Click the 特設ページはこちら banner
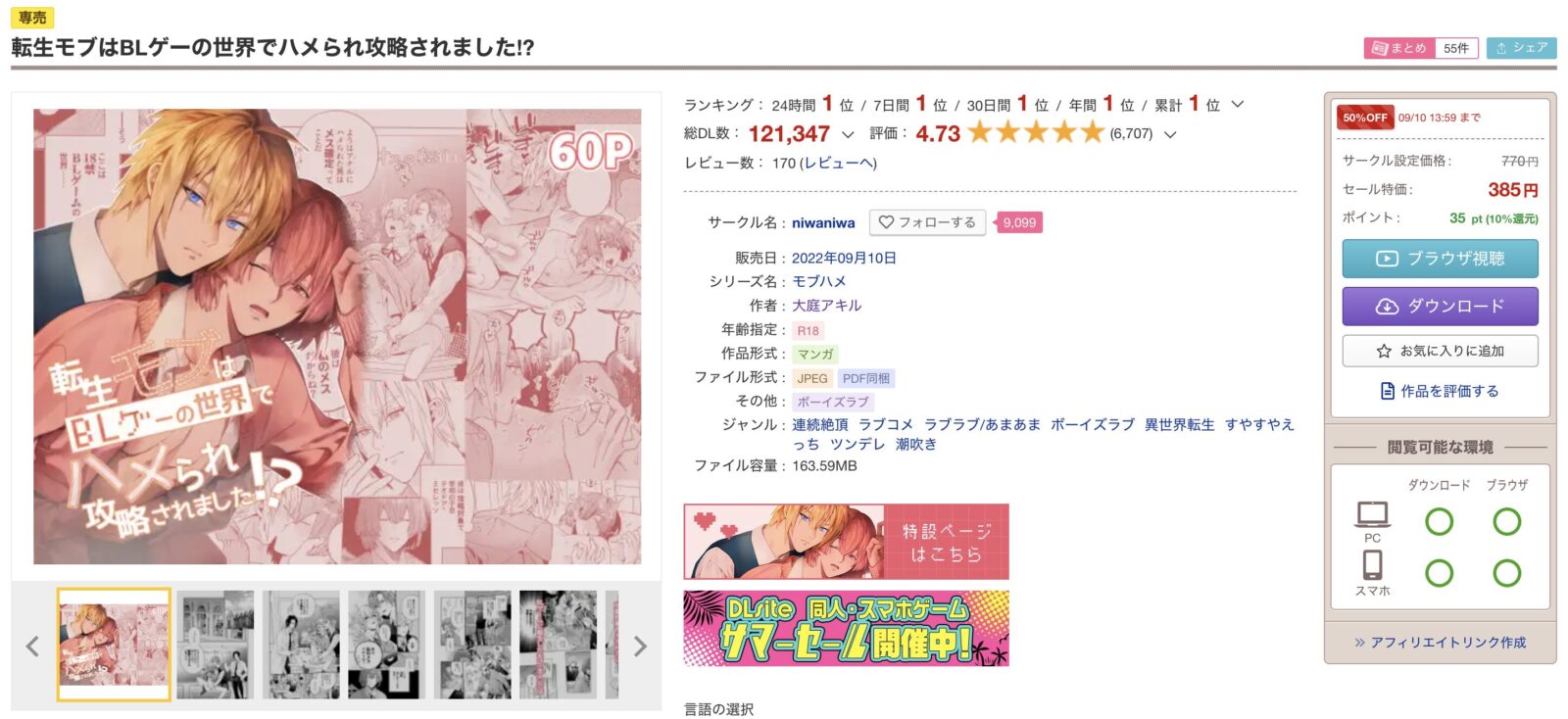The image size is (1568, 719). 846,542
